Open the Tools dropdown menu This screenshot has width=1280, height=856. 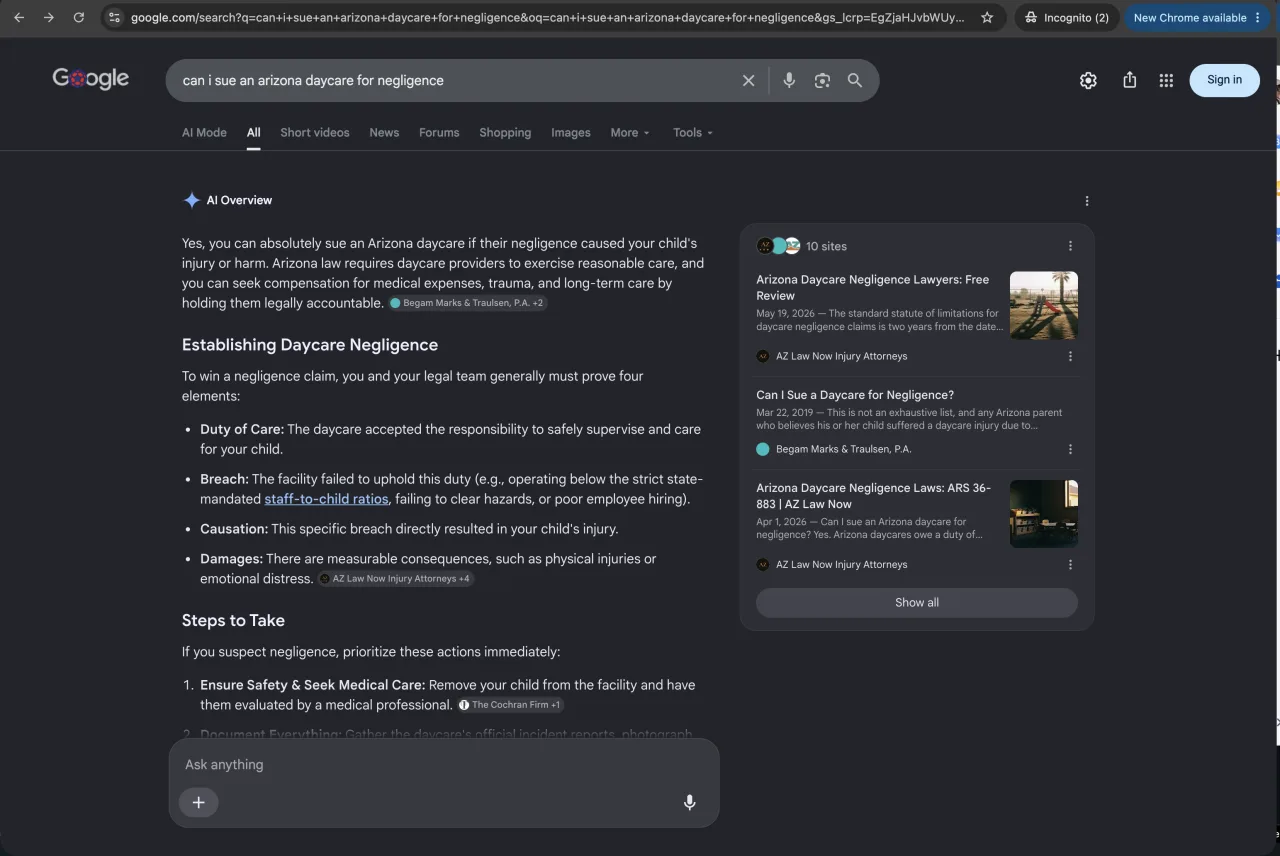click(693, 132)
